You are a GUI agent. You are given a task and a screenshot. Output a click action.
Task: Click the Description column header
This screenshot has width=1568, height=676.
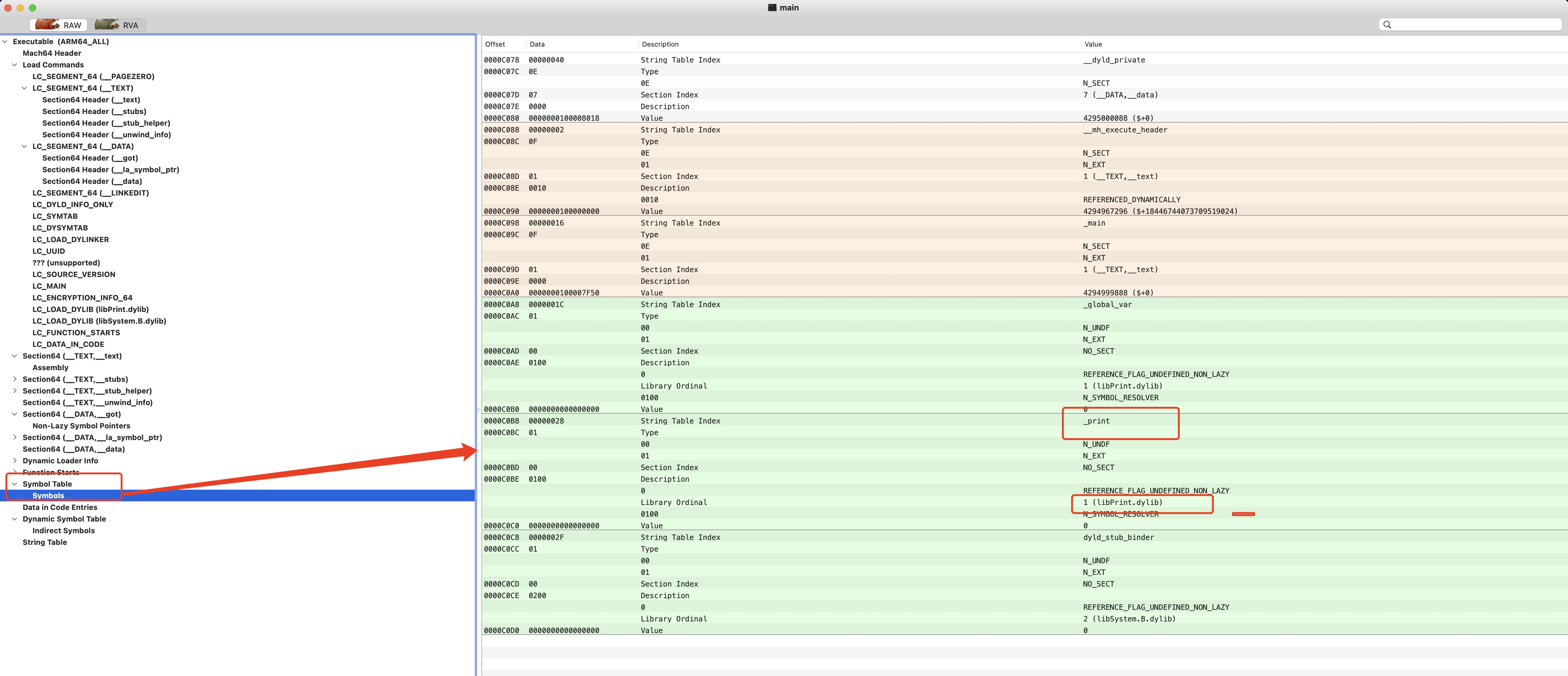point(660,44)
